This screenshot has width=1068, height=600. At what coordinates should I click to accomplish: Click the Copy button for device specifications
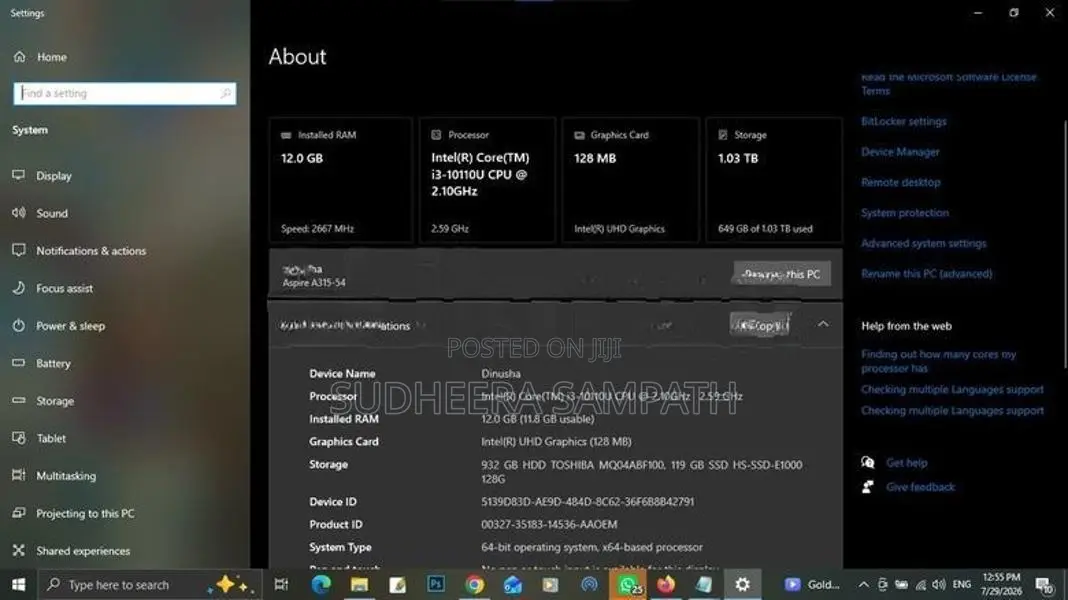760,326
